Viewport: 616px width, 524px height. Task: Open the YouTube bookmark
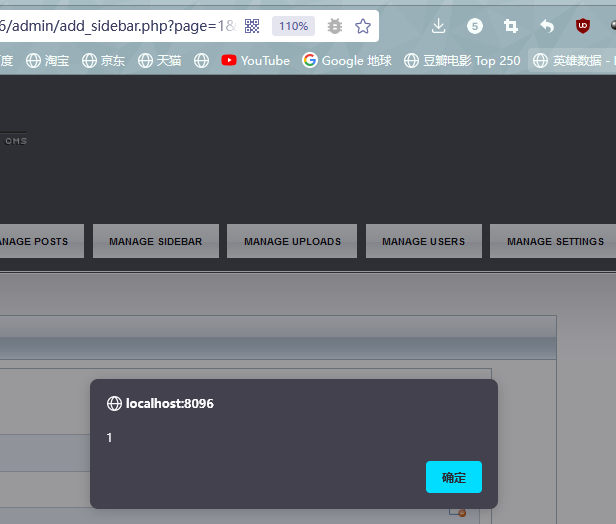pos(255,60)
